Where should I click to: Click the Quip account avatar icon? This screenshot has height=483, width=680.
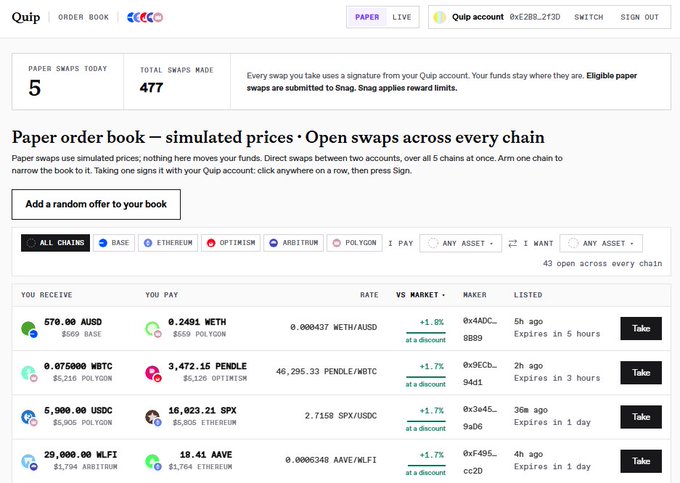point(439,17)
